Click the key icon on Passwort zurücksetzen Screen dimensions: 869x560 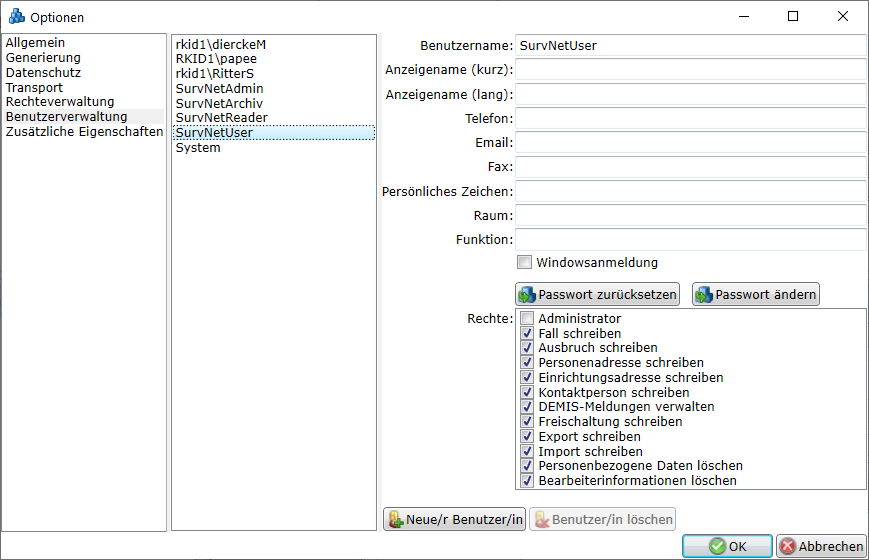pos(527,295)
